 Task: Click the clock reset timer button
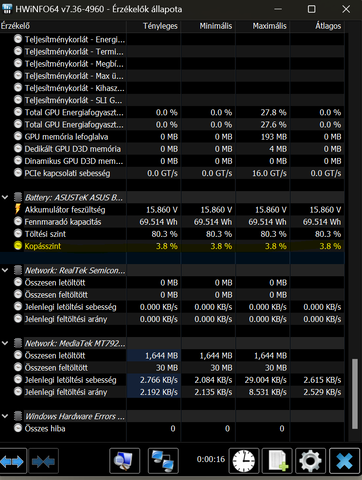(244, 461)
